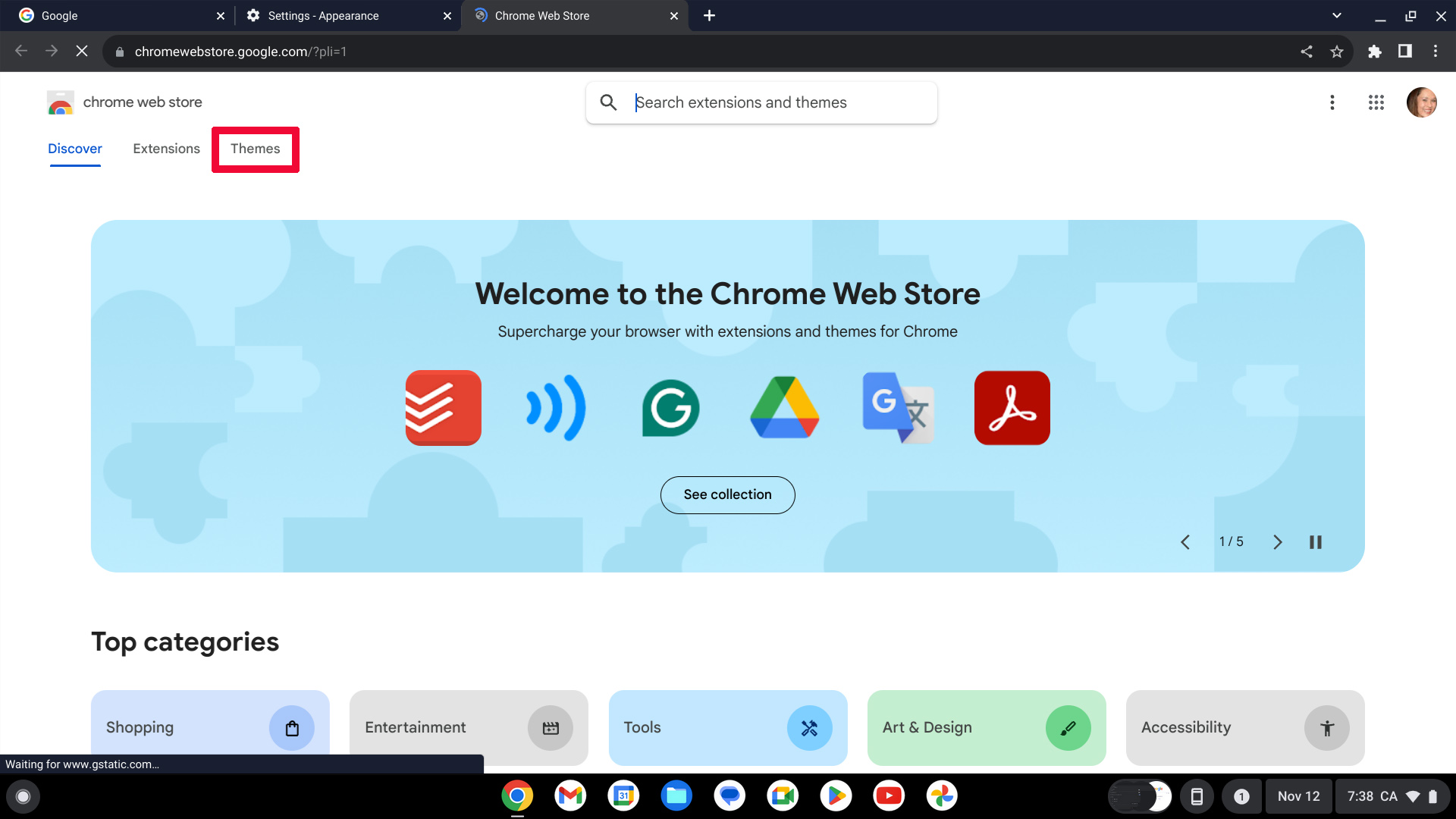Switch to the Themes tab
The image size is (1456, 819).
[x=255, y=149]
